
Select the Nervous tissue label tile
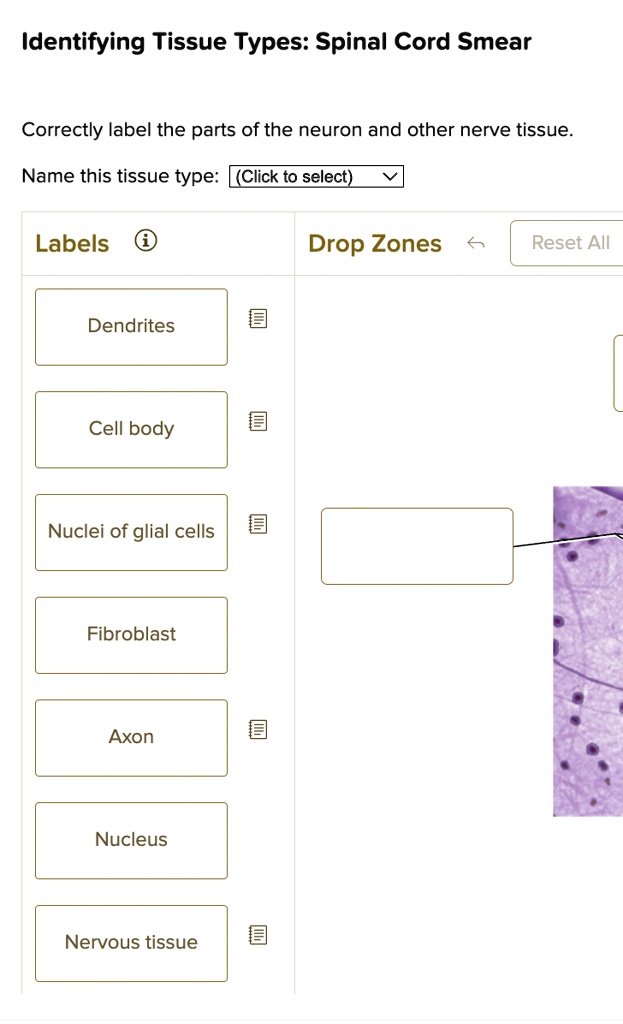pos(131,942)
